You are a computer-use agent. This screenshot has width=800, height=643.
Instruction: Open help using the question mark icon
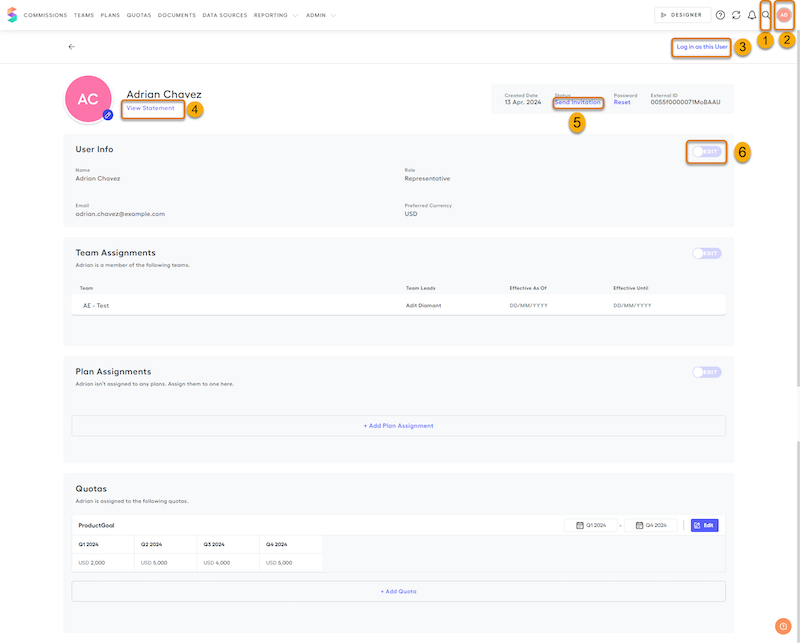(720, 15)
